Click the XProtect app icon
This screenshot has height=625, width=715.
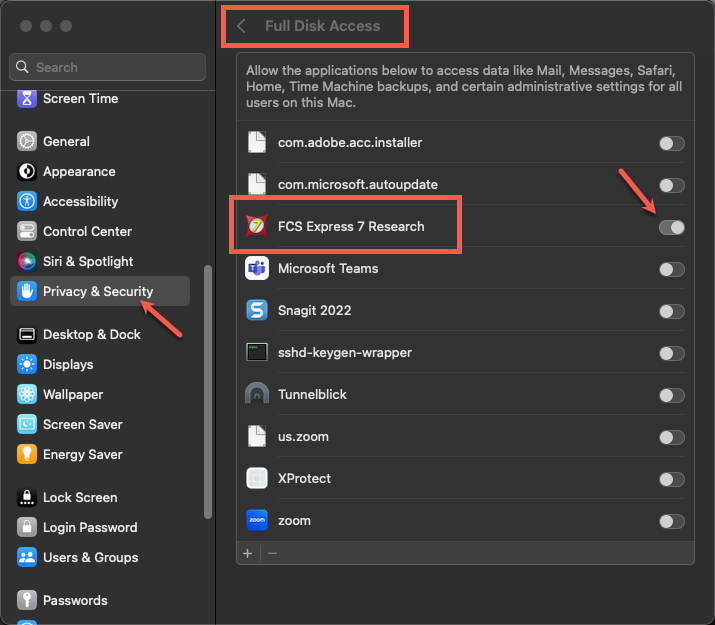tap(257, 478)
